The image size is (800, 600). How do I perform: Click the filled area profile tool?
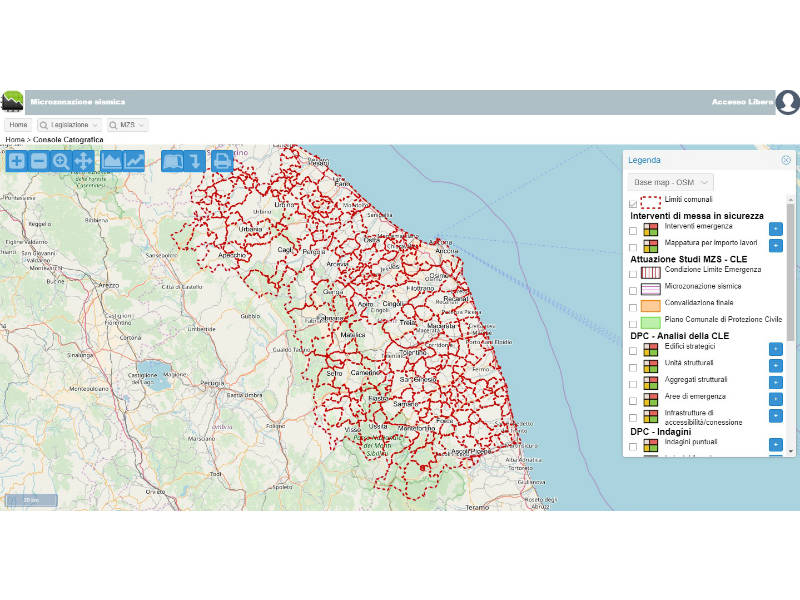point(112,161)
